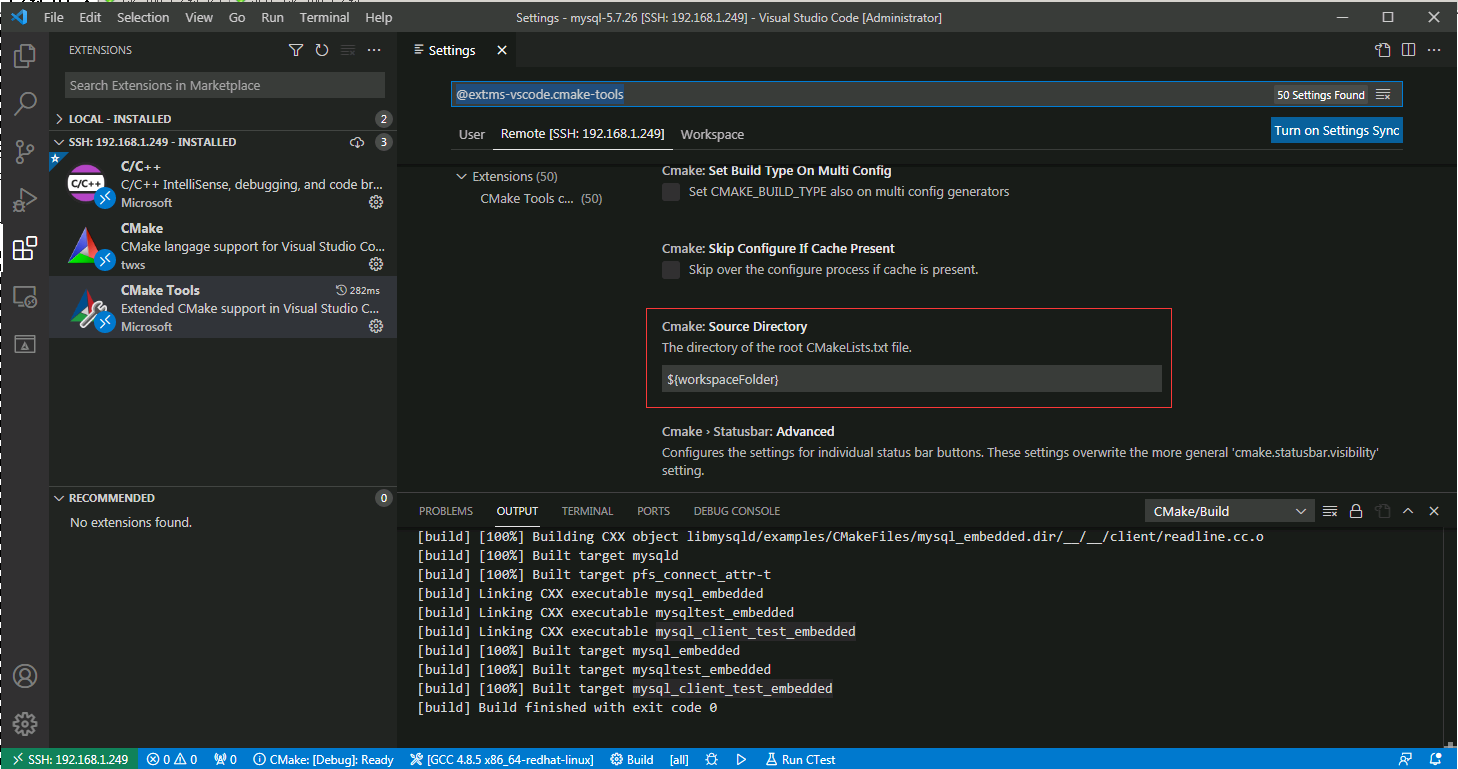This screenshot has height=769, width=1458.
Task: Click forwarded ports indicator in status bar
Action: pyautogui.click(x=225, y=760)
